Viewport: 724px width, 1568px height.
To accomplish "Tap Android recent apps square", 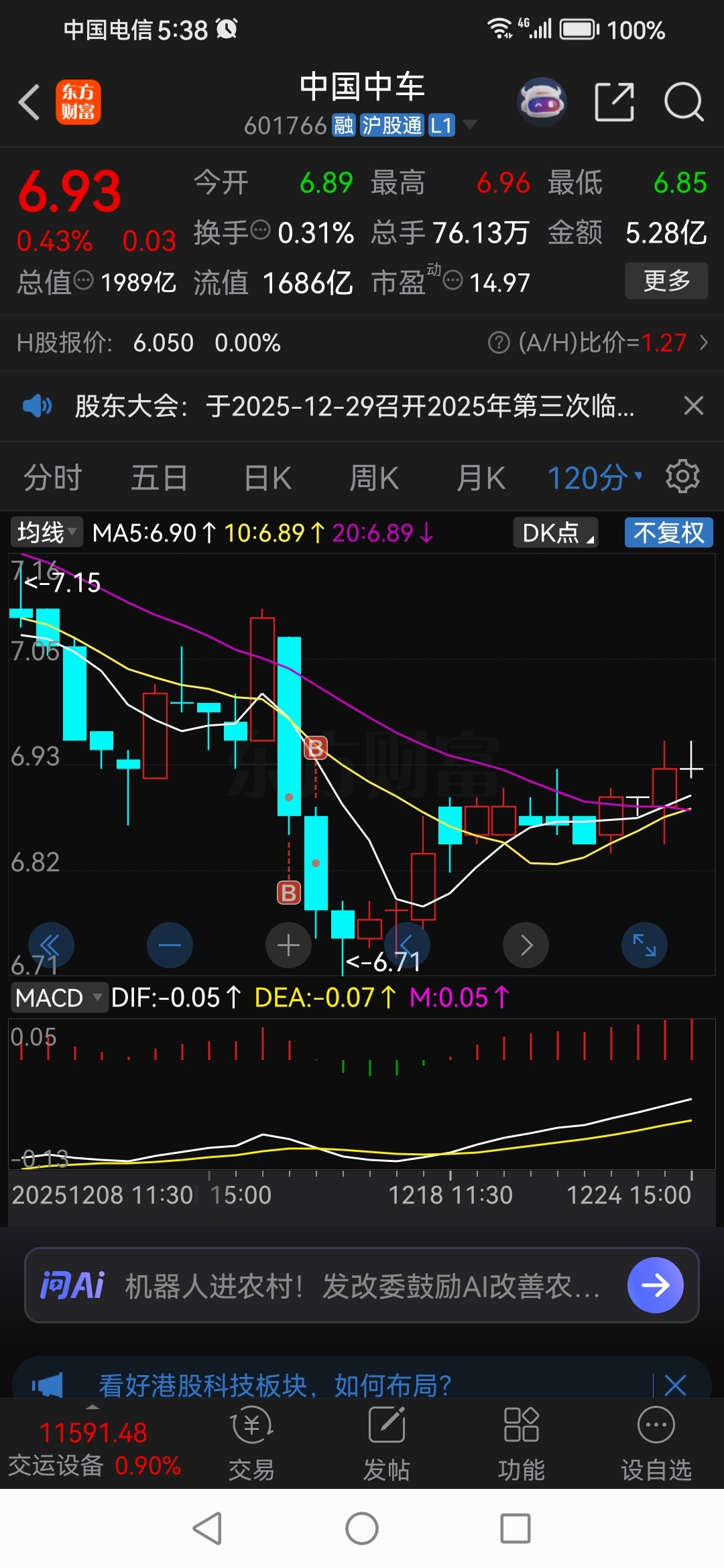I will 516,1528.
